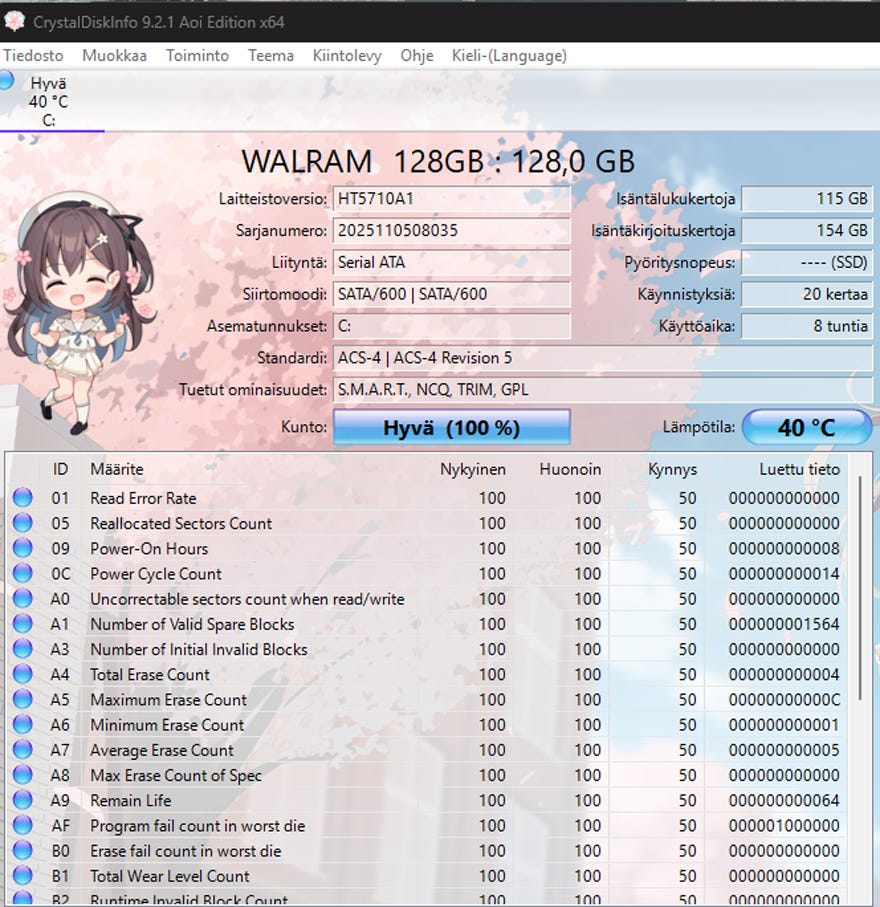Click the SMART attribute list vertical scrollbar

pos(860,587)
